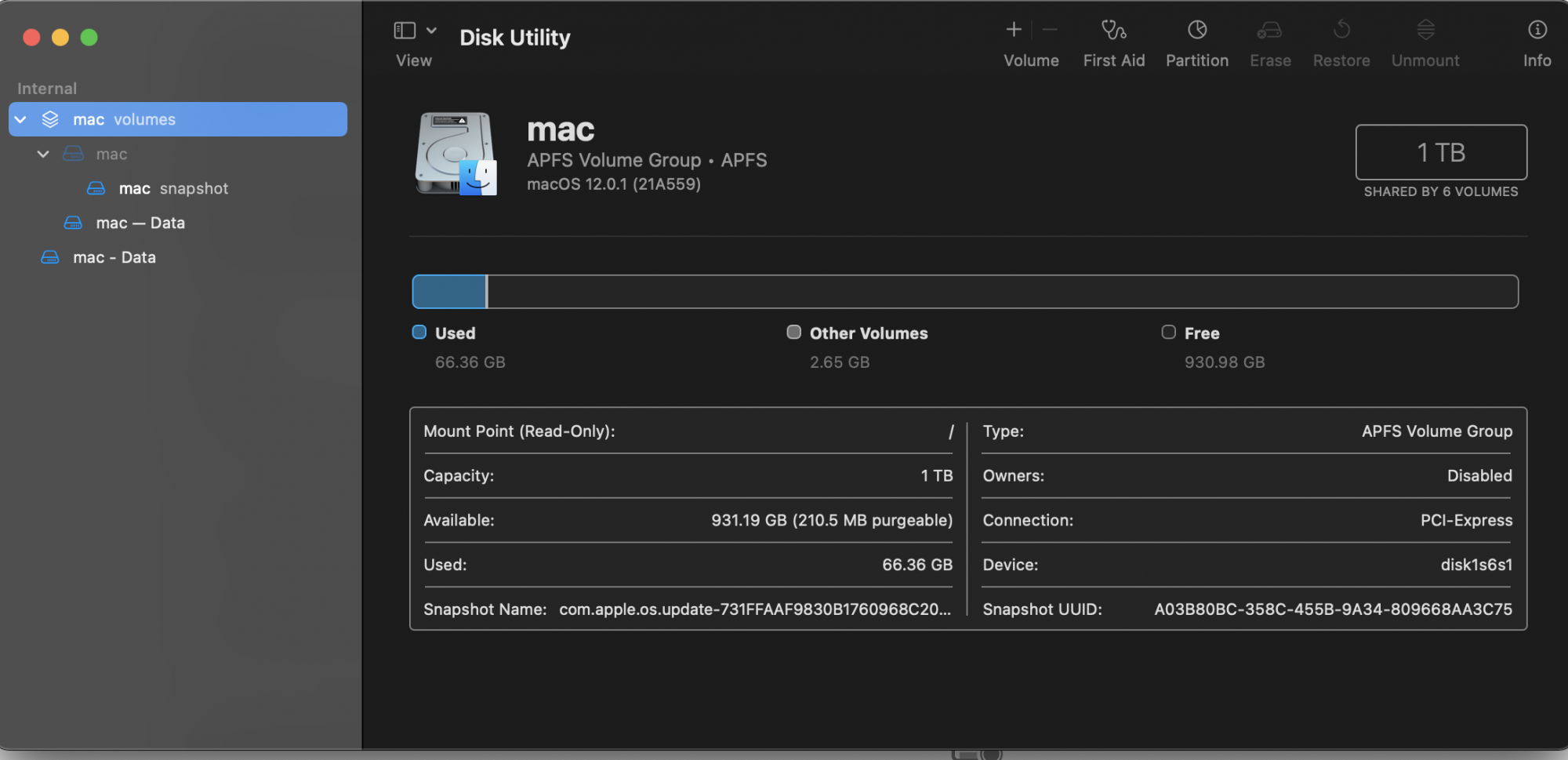Click the 'SHARED BY 6 VOLUMES' caption
This screenshot has height=760, width=1568.
click(1441, 191)
